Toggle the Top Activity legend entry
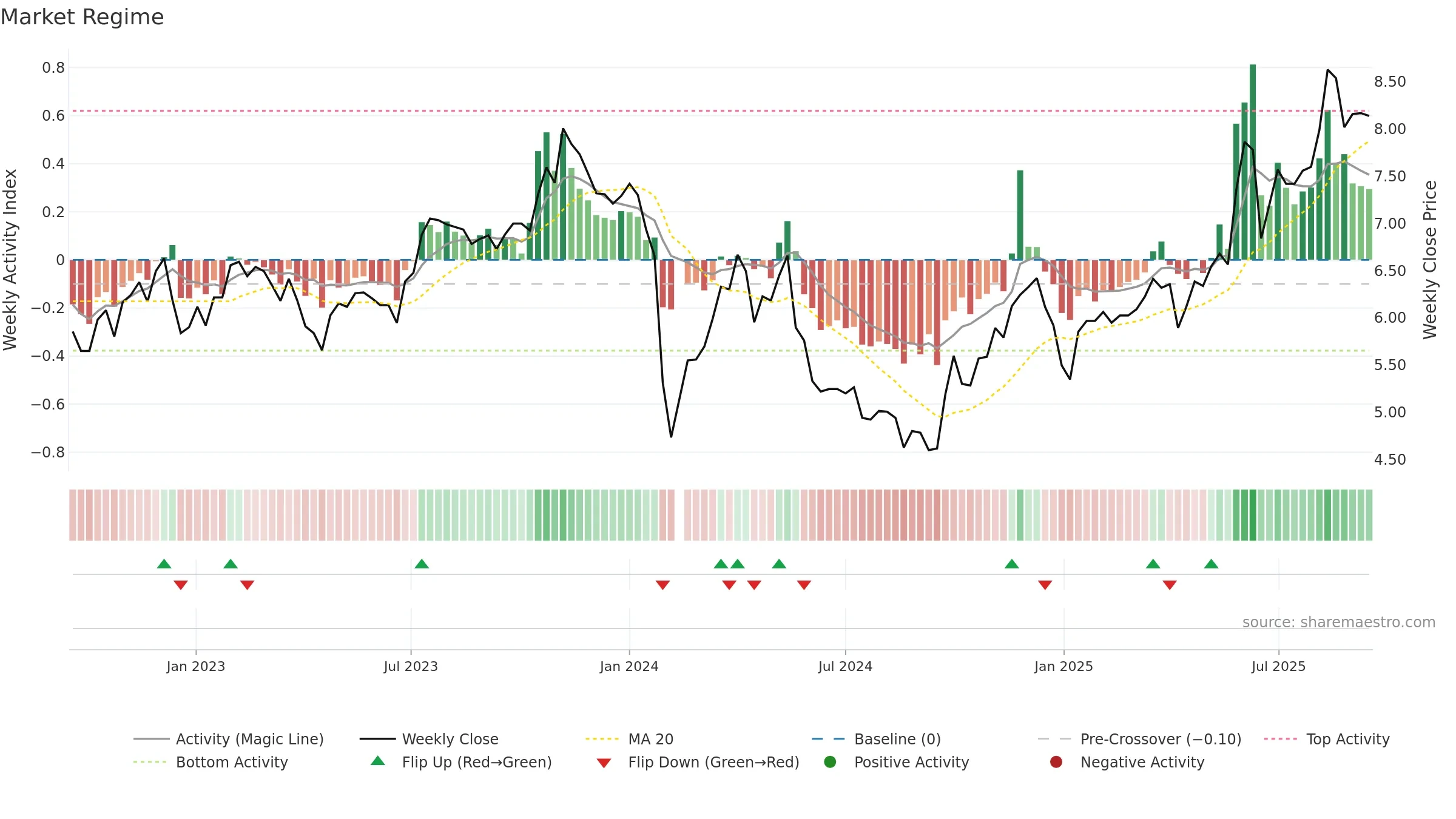Viewport: 1456px width, 819px height. (x=1326, y=739)
